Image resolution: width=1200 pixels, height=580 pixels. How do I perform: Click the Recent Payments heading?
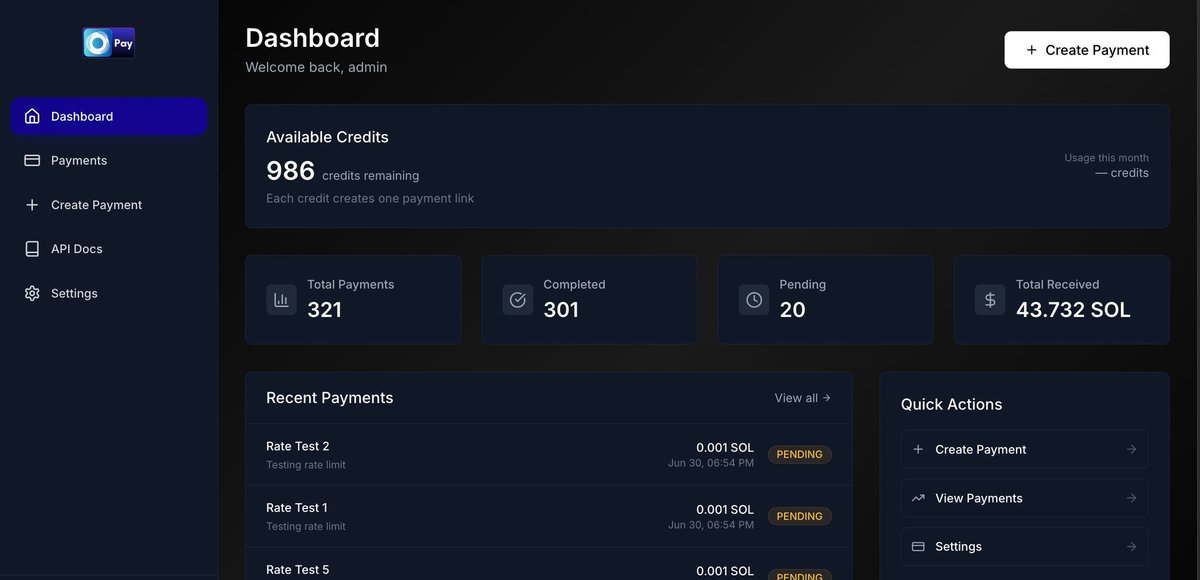coord(330,398)
